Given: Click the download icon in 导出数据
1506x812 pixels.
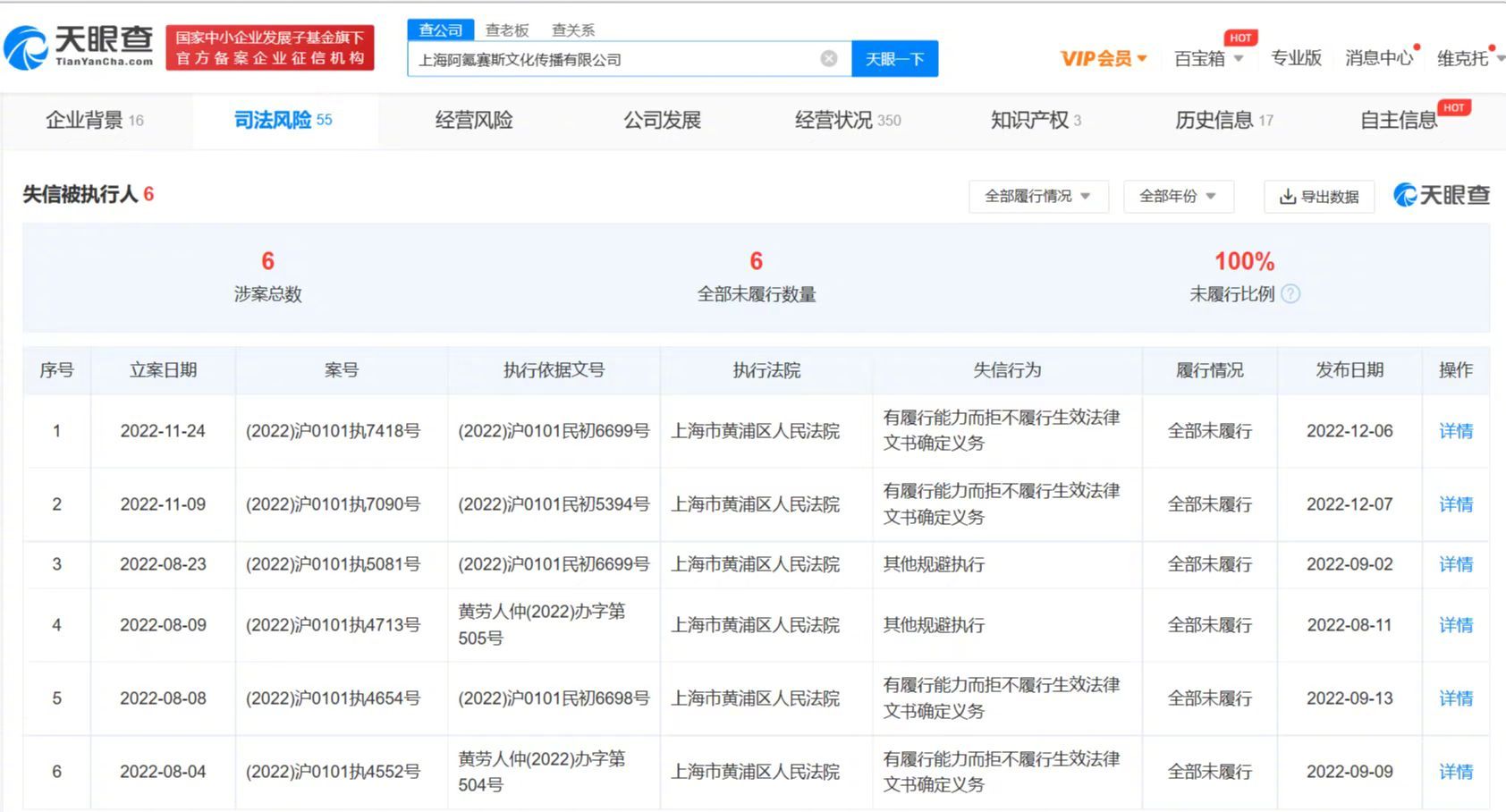Looking at the screenshot, I should (1288, 197).
